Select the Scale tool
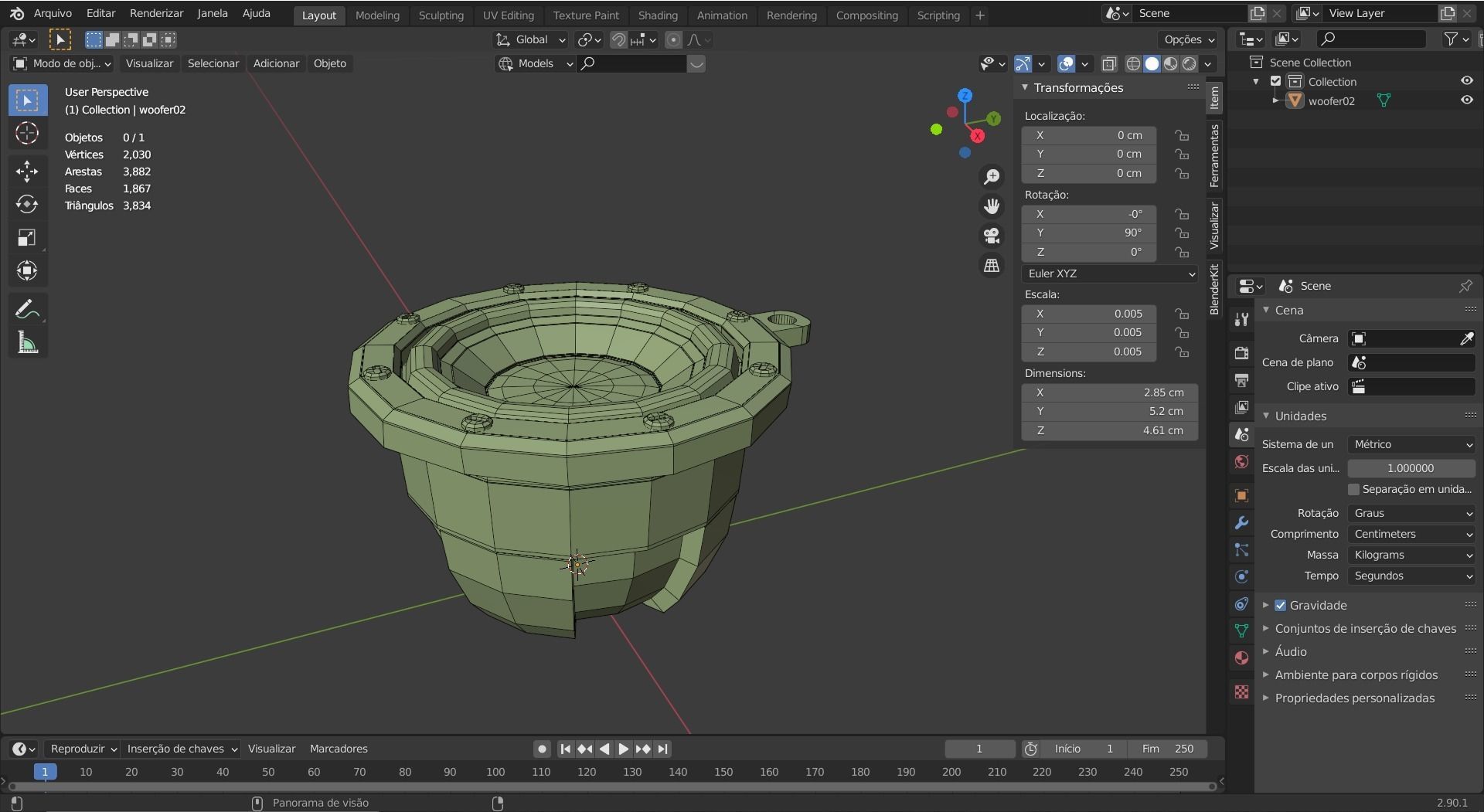The height and width of the screenshot is (812, 1484). click(x=28, y=238)
